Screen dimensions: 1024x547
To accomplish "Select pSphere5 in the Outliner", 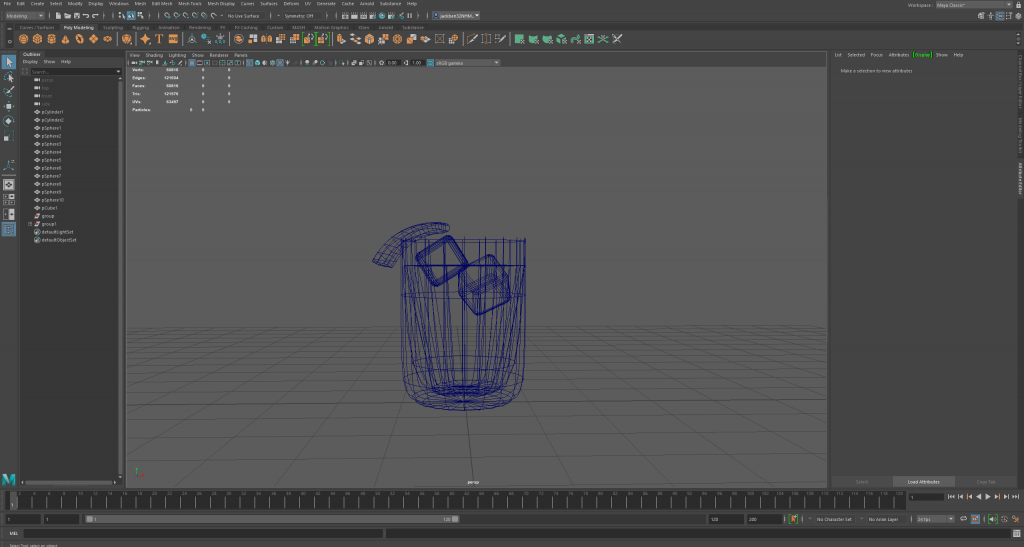I will coord(52,160).
